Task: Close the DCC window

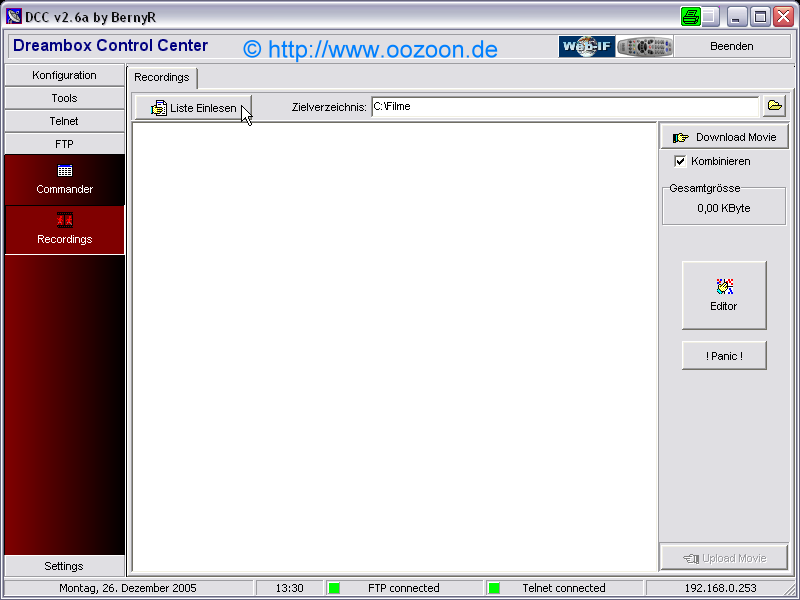Action: [x=783, y=17]
